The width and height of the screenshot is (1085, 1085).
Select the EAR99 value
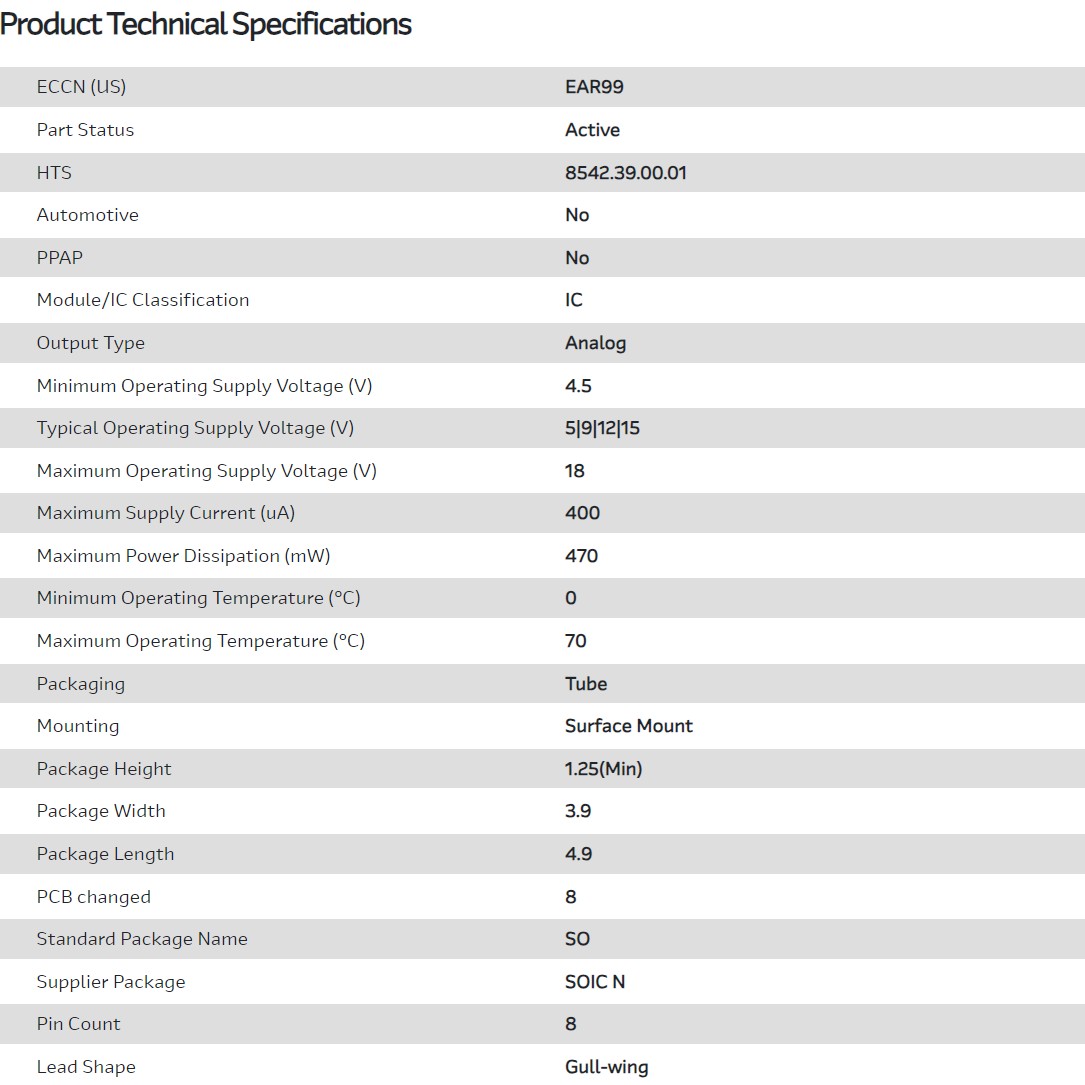(x=594, y=87)
